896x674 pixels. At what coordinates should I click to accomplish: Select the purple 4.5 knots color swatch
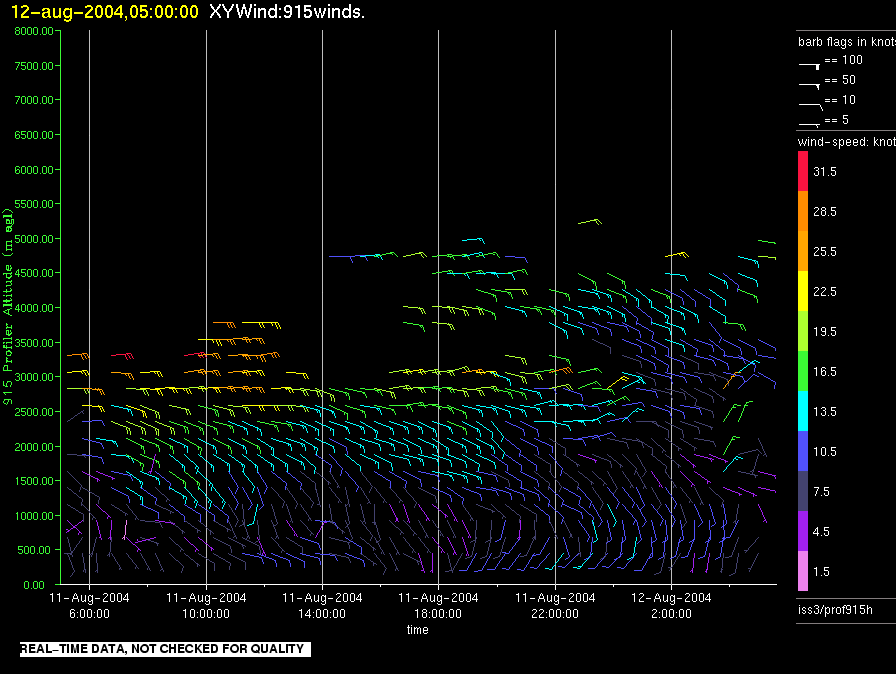(803, 531)
